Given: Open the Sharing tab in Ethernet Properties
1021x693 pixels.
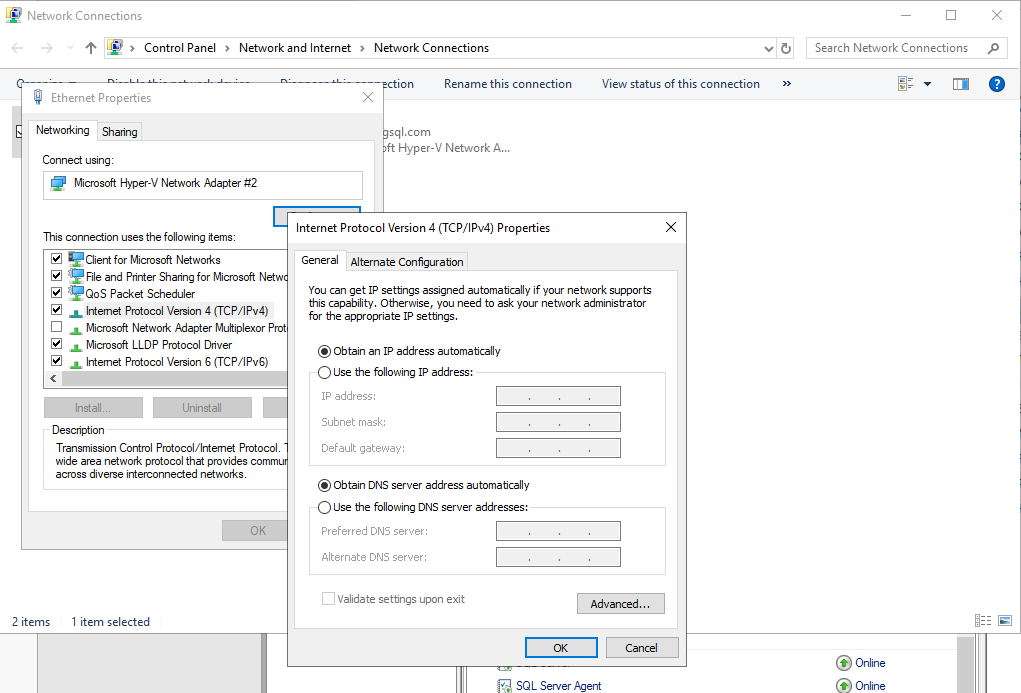Looking at the screenshot, I should pyautogui.click(x=120, y=132).
